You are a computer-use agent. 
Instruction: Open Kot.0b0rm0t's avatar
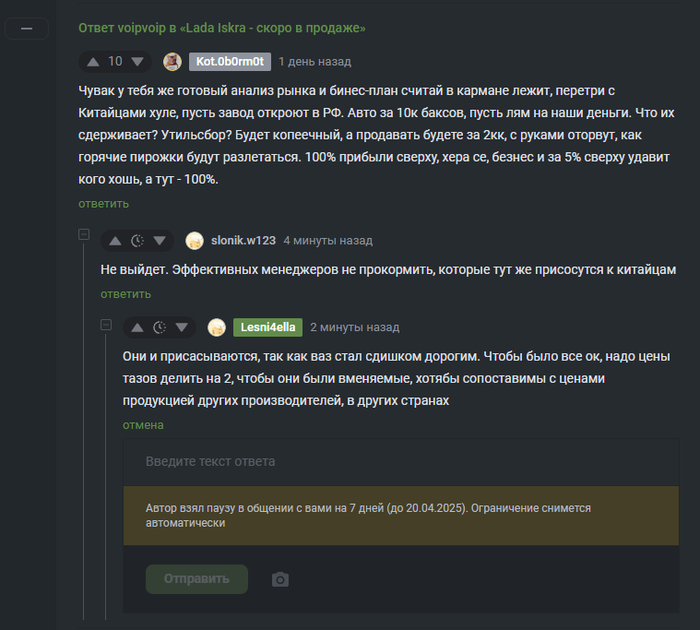[x=172, y=62]
